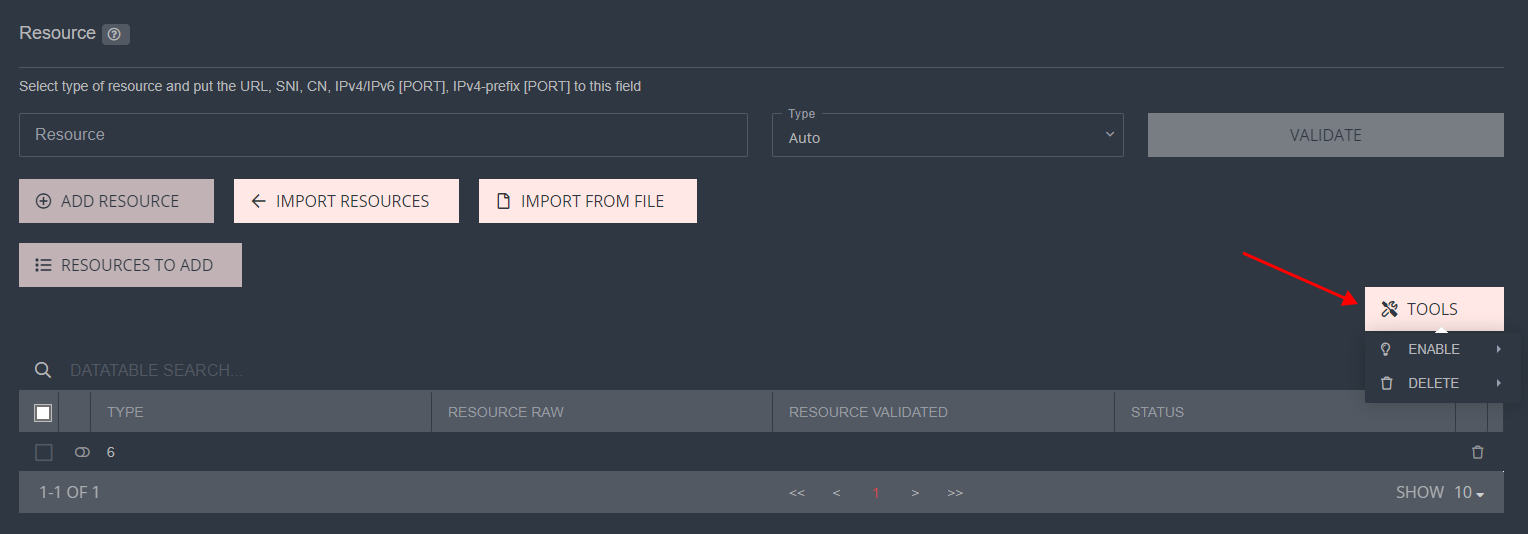Click the Import From File button
The height and width of the screenshot is (534, 1528).
(x=587, y=201)
